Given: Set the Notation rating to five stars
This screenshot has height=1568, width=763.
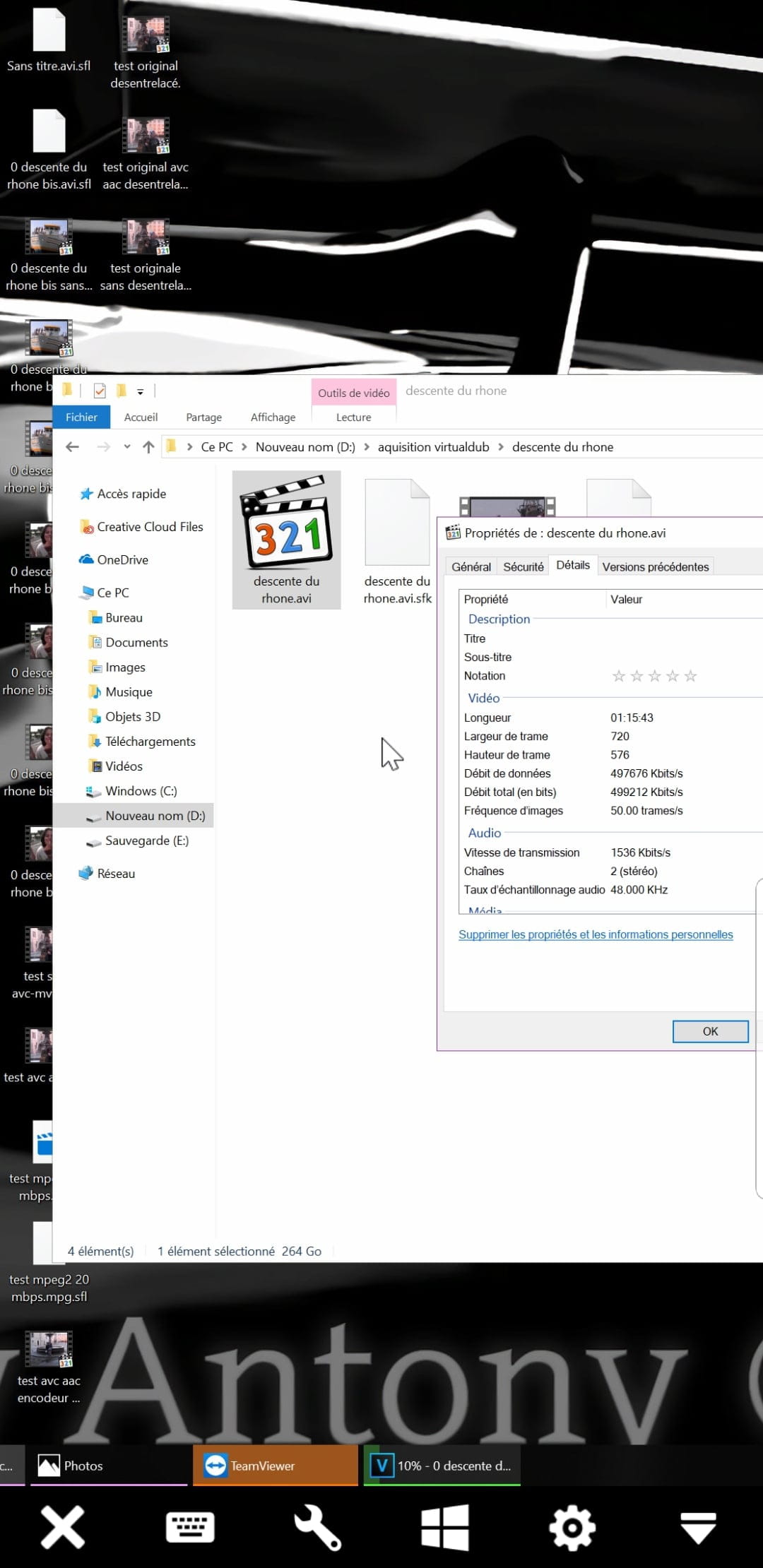Looking at the screenshot, I should click(691, 676).
